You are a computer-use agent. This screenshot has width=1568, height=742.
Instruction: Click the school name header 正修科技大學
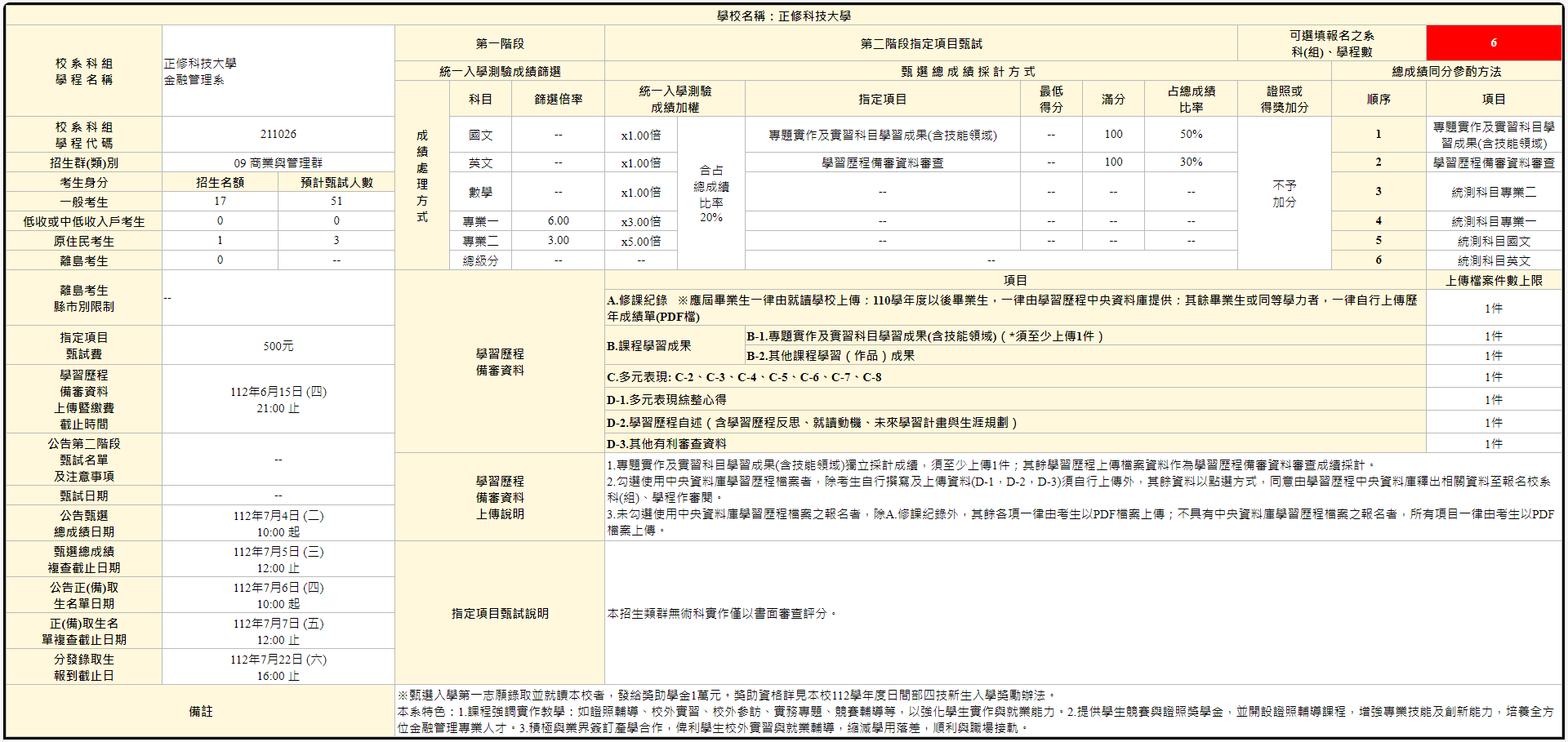coord(783,16)
